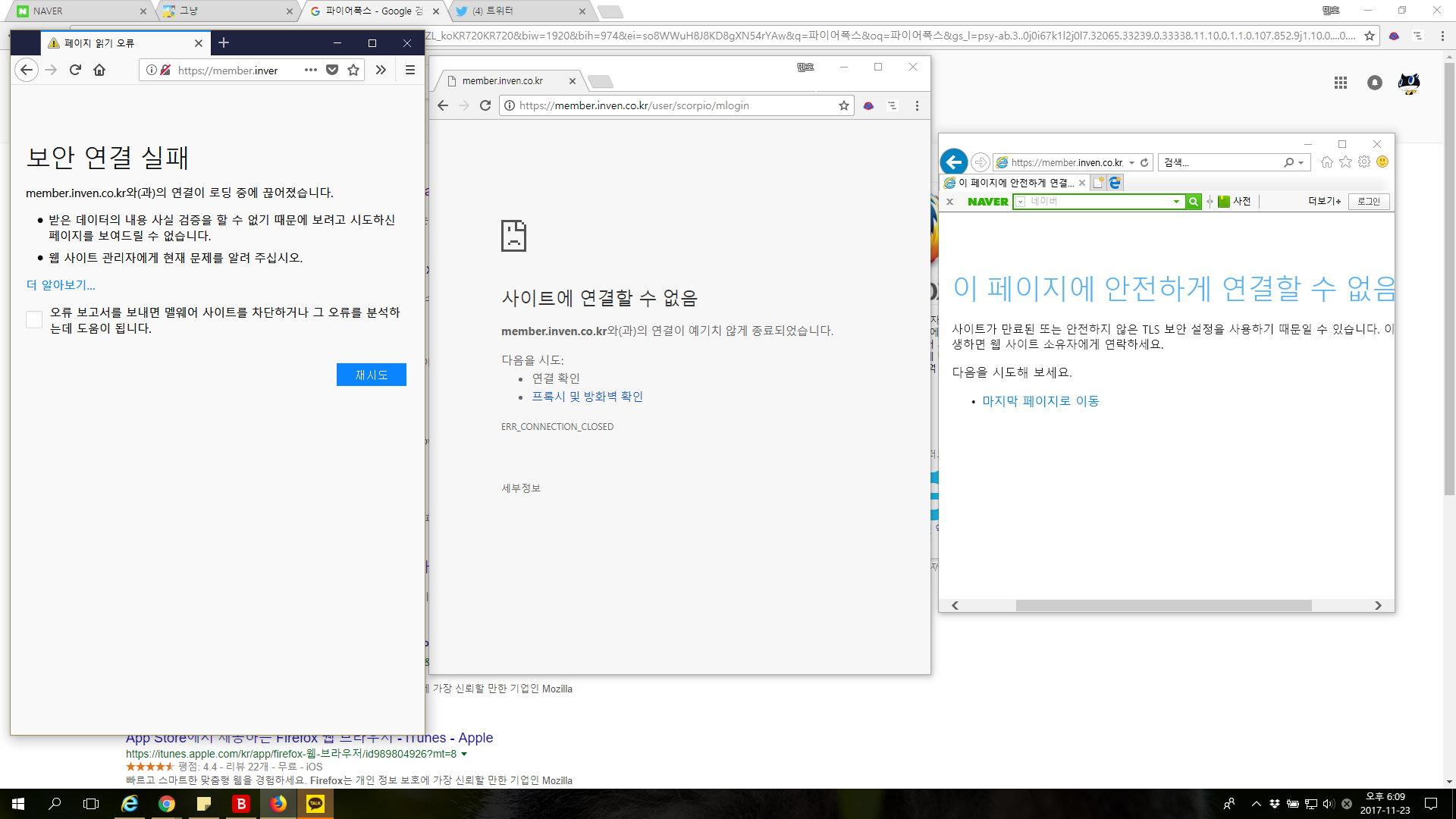
Task: Open Firefox hamburger menu
Action: coord(410,70)
